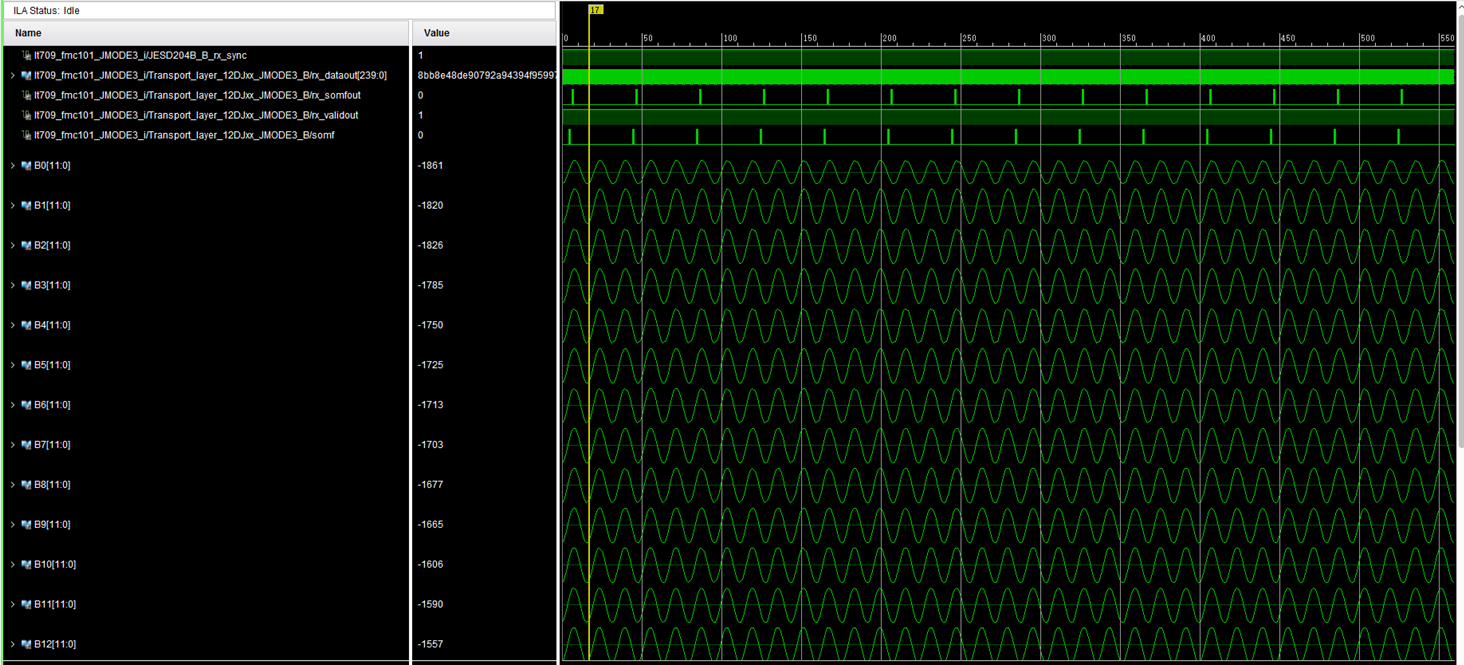This screenshot has width=1464, height=665.
Task: Click the JESD204B_B_rx_sync signal icon
Action: click(26, 56)
